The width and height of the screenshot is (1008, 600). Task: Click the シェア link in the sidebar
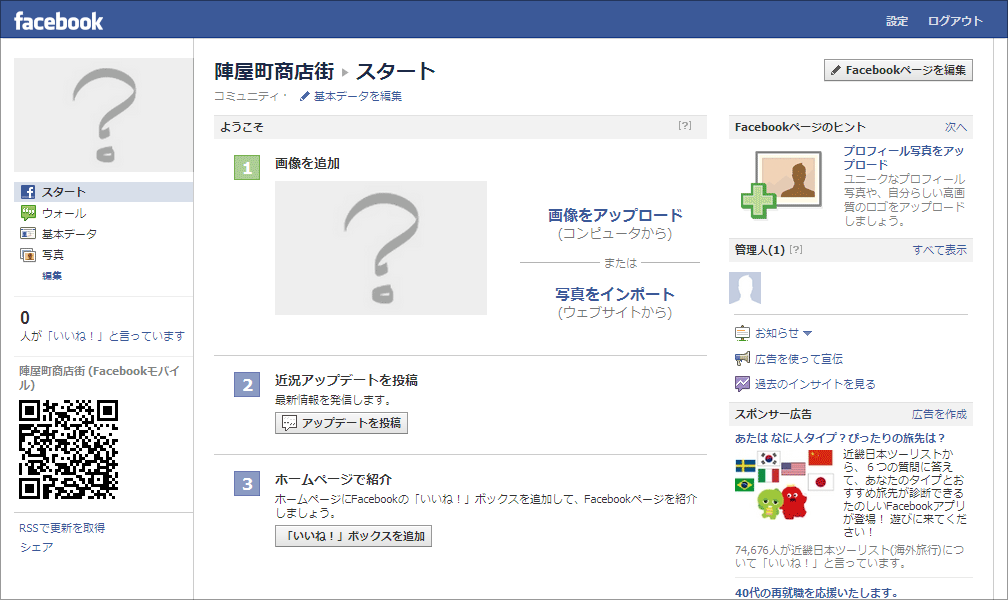pos(37,547)
